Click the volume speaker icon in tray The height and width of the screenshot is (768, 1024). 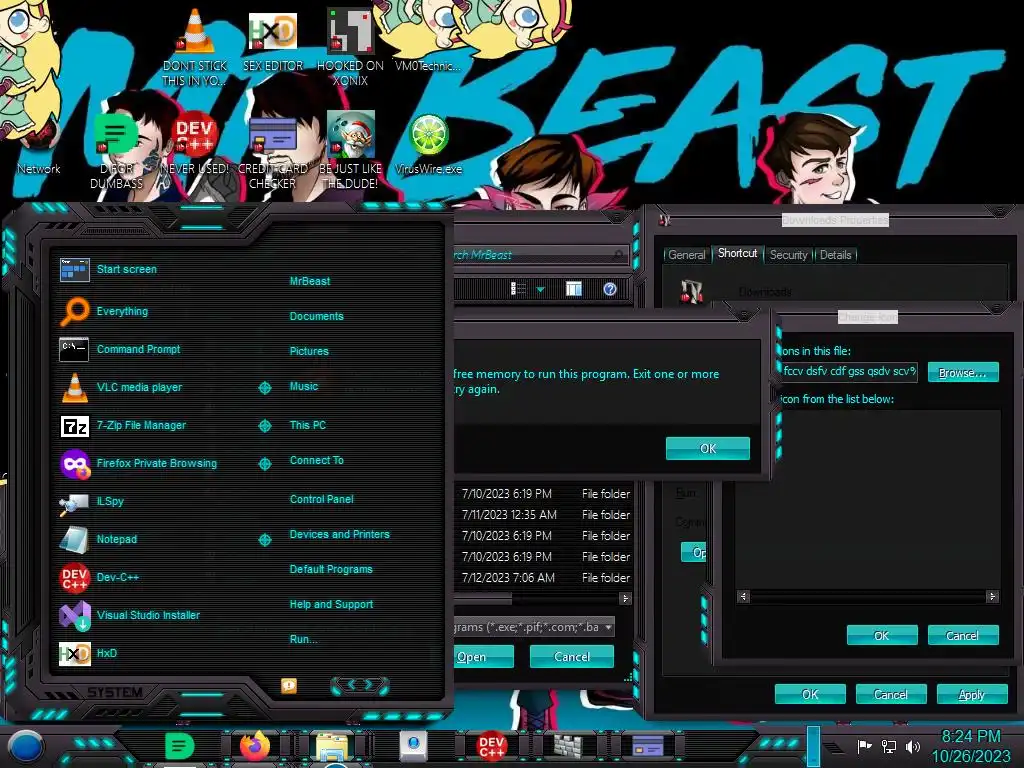coord(913,746)
